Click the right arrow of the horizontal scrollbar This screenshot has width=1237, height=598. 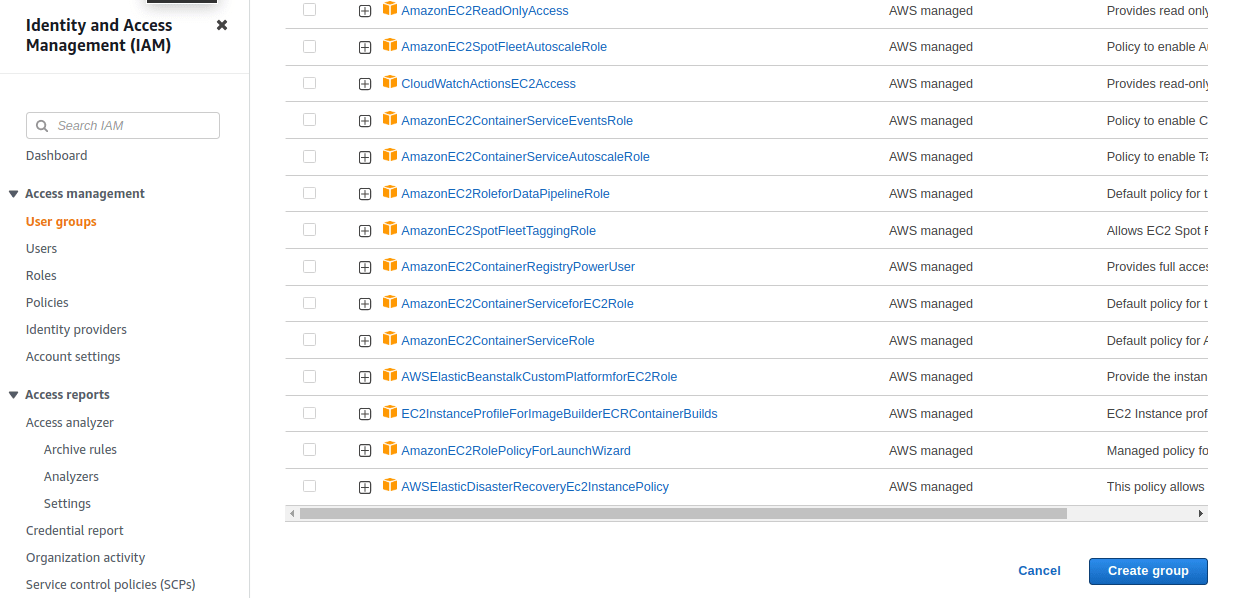tap(1201, 513)
